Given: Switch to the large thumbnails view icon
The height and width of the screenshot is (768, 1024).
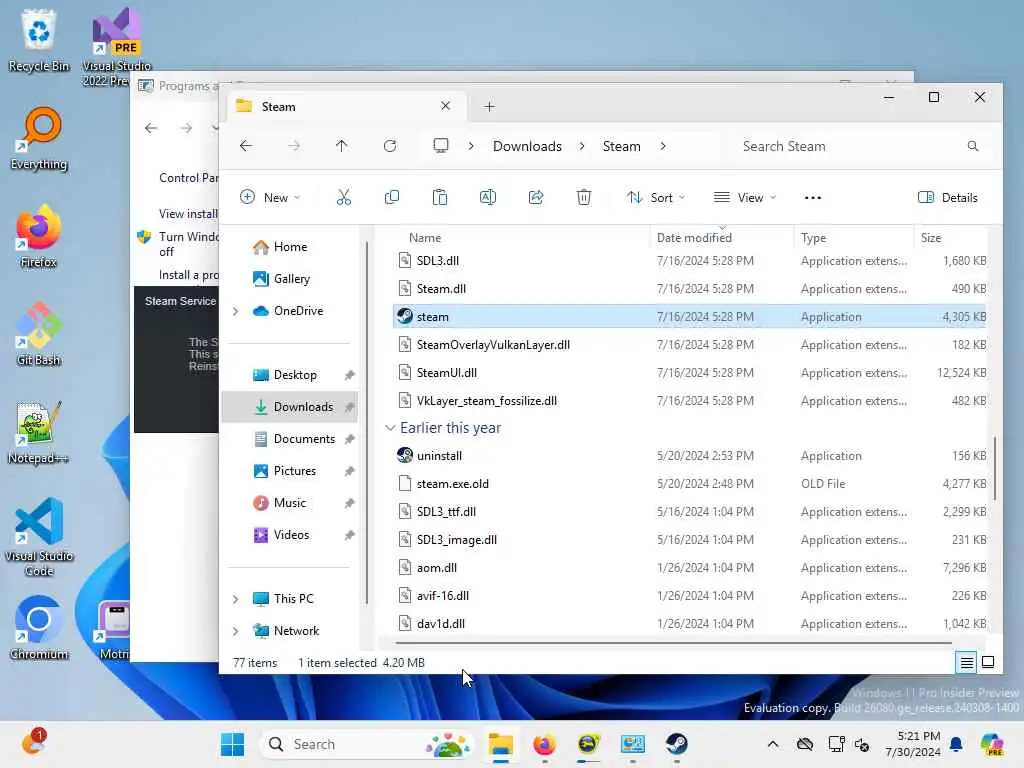Looking at the screenshot, I should pyautogui.click(x=988, y=662).
